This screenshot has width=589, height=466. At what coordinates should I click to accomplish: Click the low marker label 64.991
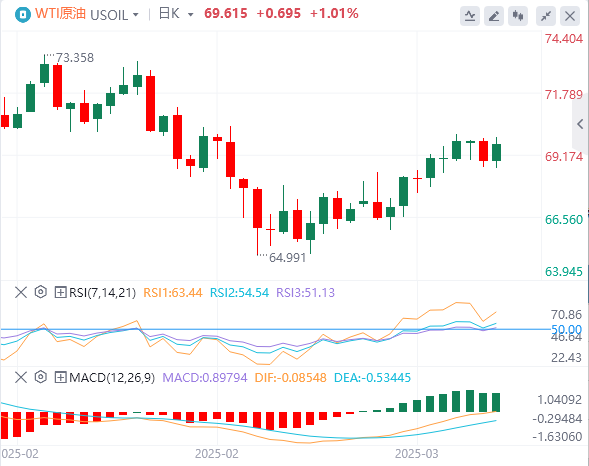[287, 258]
